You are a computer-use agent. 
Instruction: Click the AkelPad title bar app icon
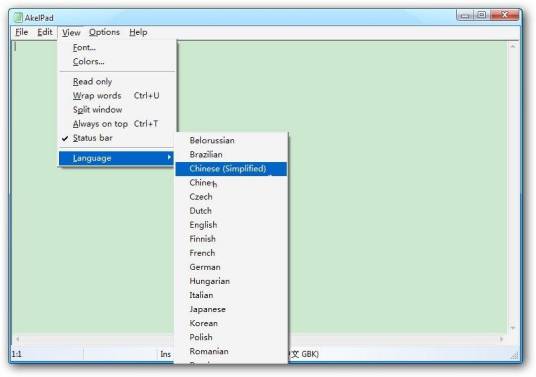tap(18, 17)
